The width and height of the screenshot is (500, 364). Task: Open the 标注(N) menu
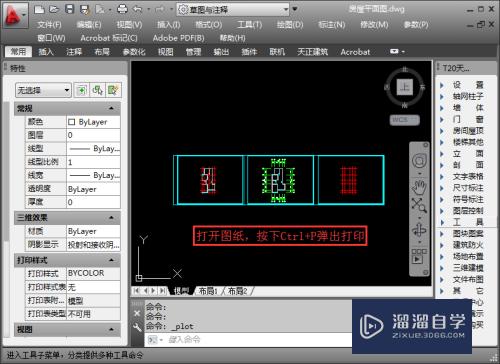tap(332, 25)
